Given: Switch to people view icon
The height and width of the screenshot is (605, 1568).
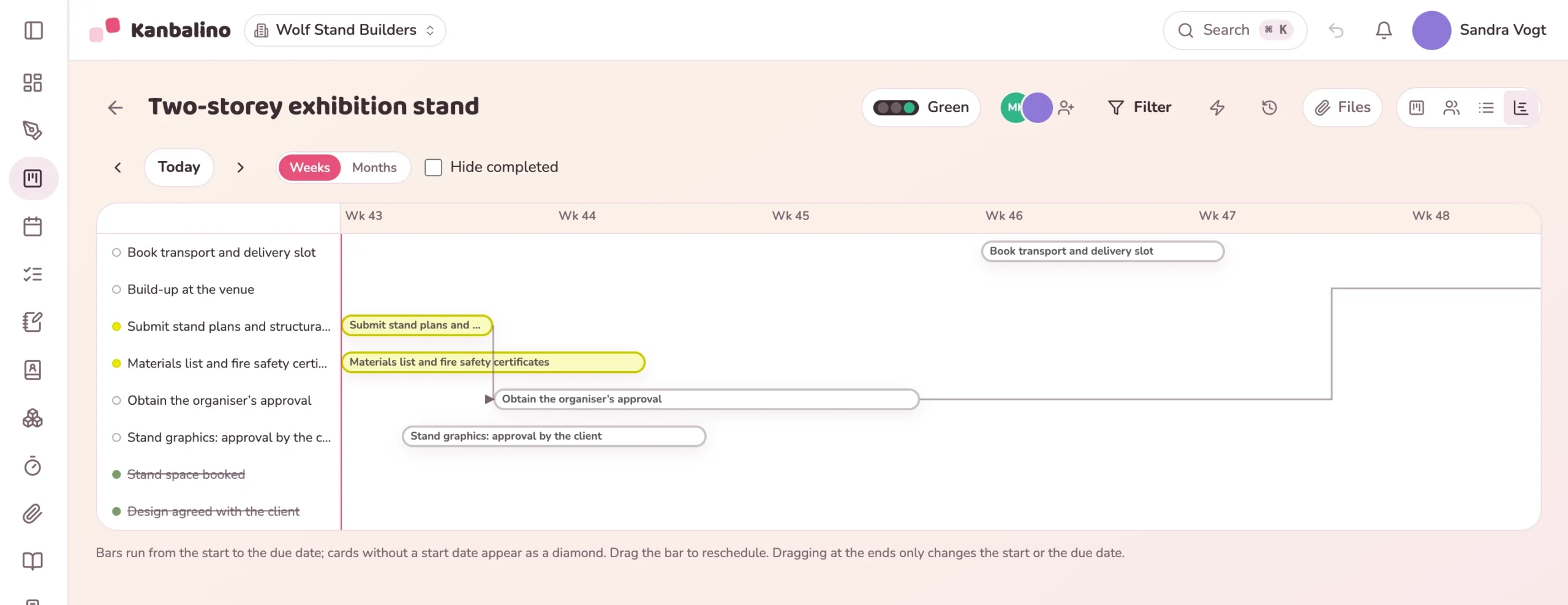Looking at the screenshot, I should coord(1451,108).
